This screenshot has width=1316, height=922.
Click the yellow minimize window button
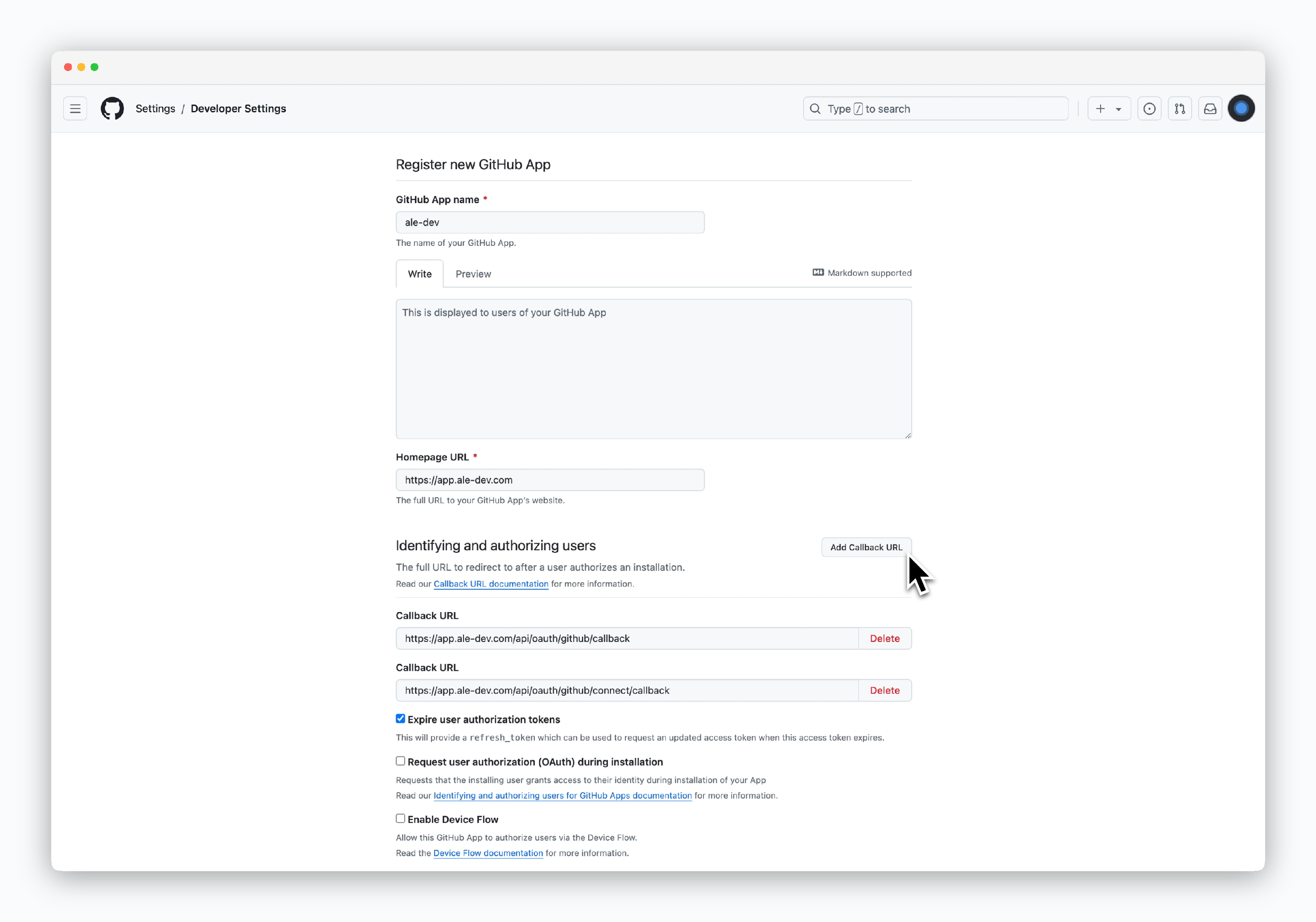point(82,67)
